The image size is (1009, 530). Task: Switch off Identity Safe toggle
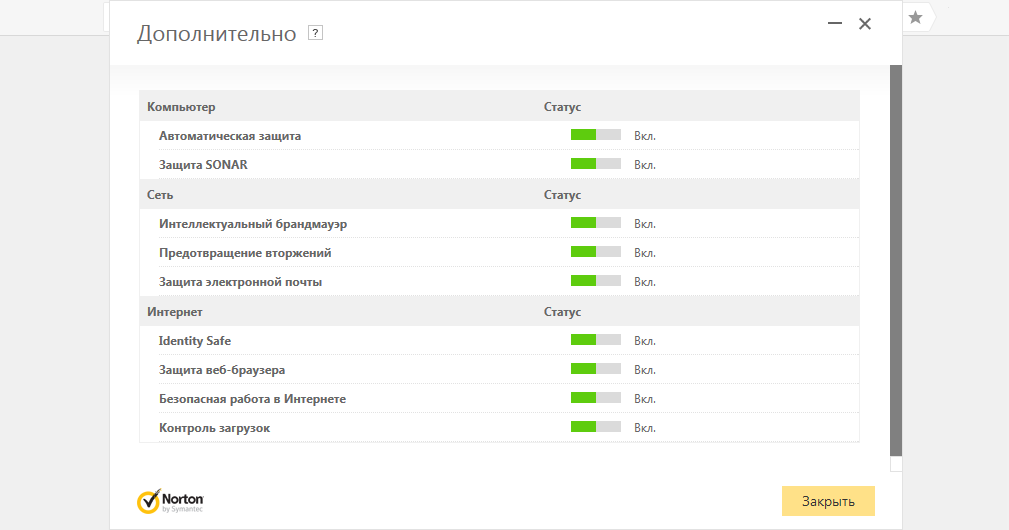click(x=596, y=340)
